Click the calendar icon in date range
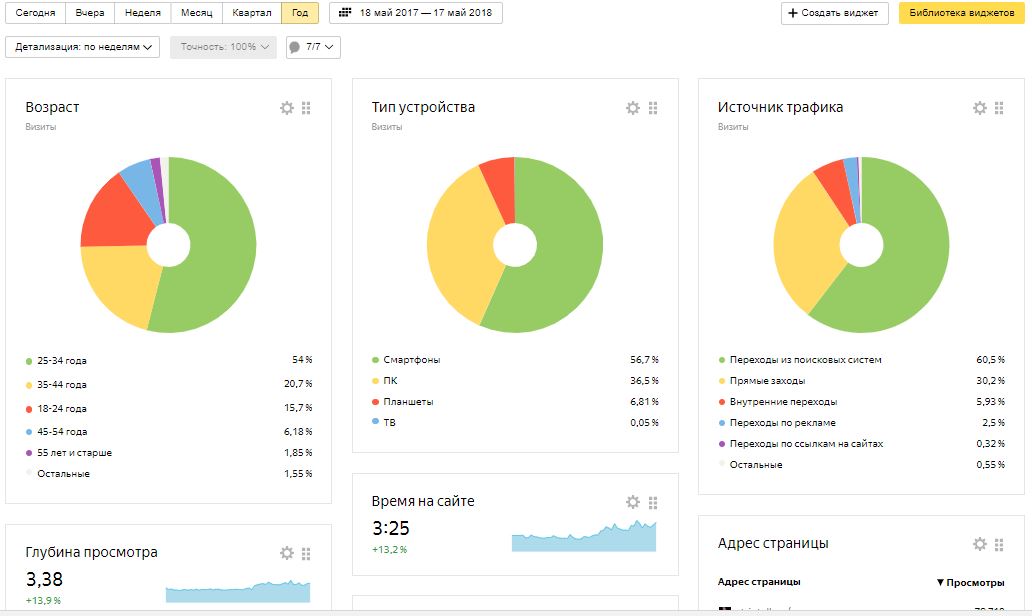Screen dimensions: 1032x616 tap(345, 13)
